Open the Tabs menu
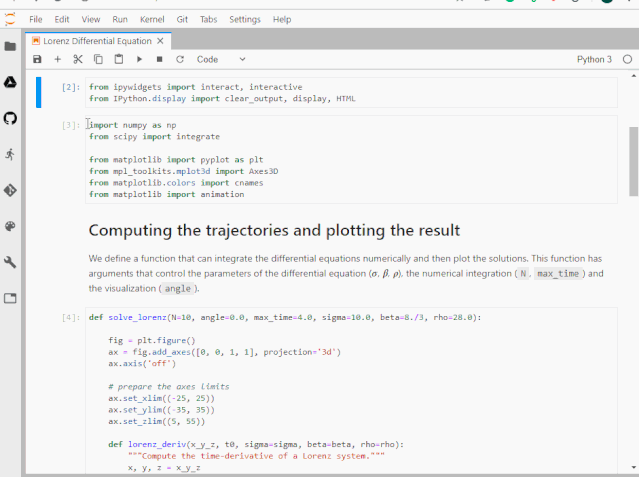 tap(208, 19)
